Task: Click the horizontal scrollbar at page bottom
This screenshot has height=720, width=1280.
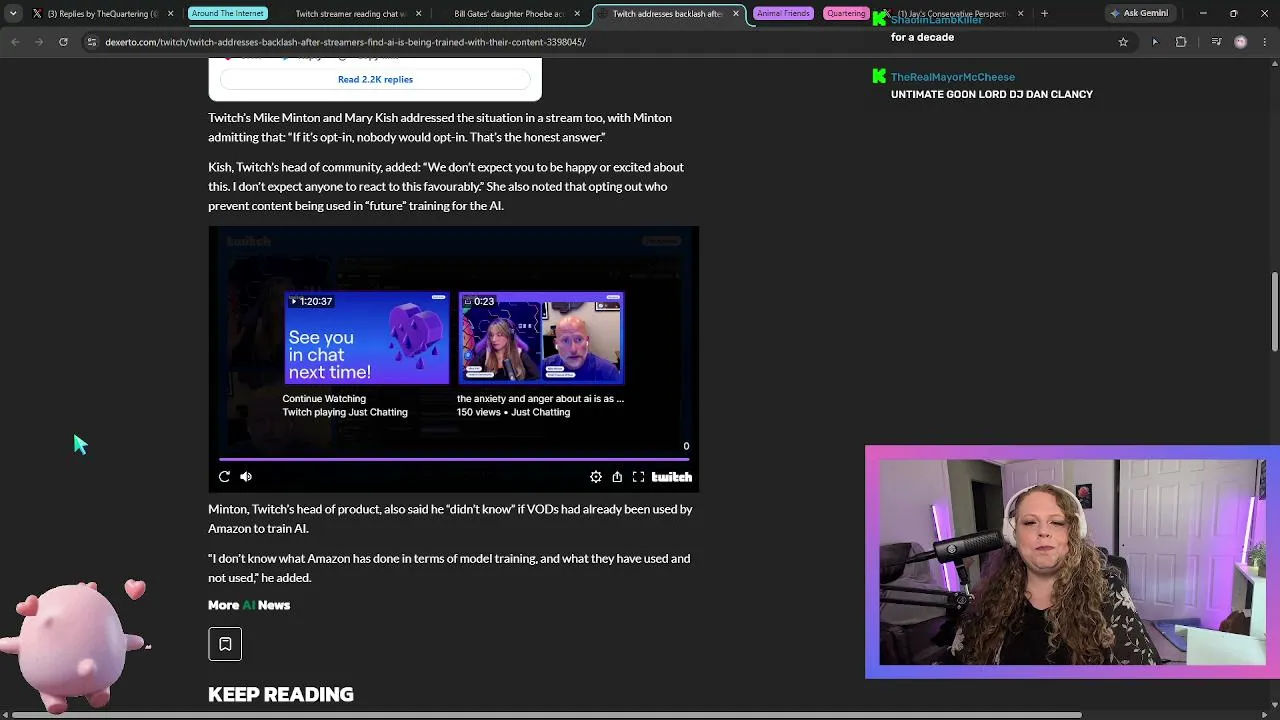Action: [545, 715]
